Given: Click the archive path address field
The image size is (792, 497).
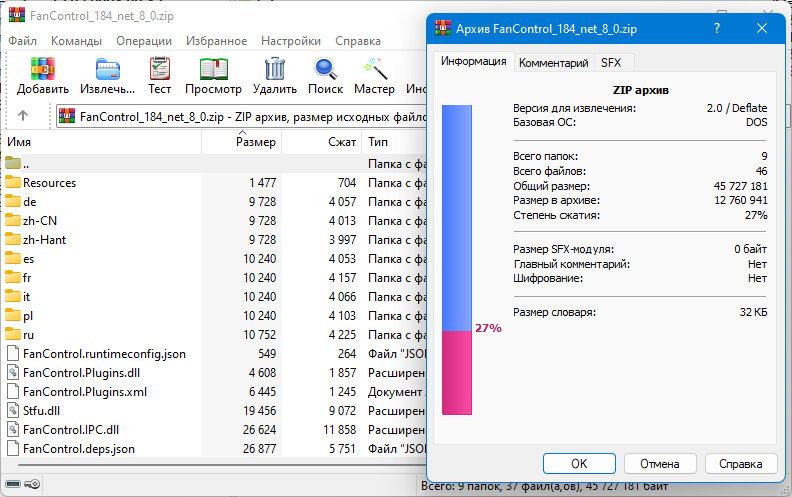Looking at the screenshot, I should pos(241,117).
